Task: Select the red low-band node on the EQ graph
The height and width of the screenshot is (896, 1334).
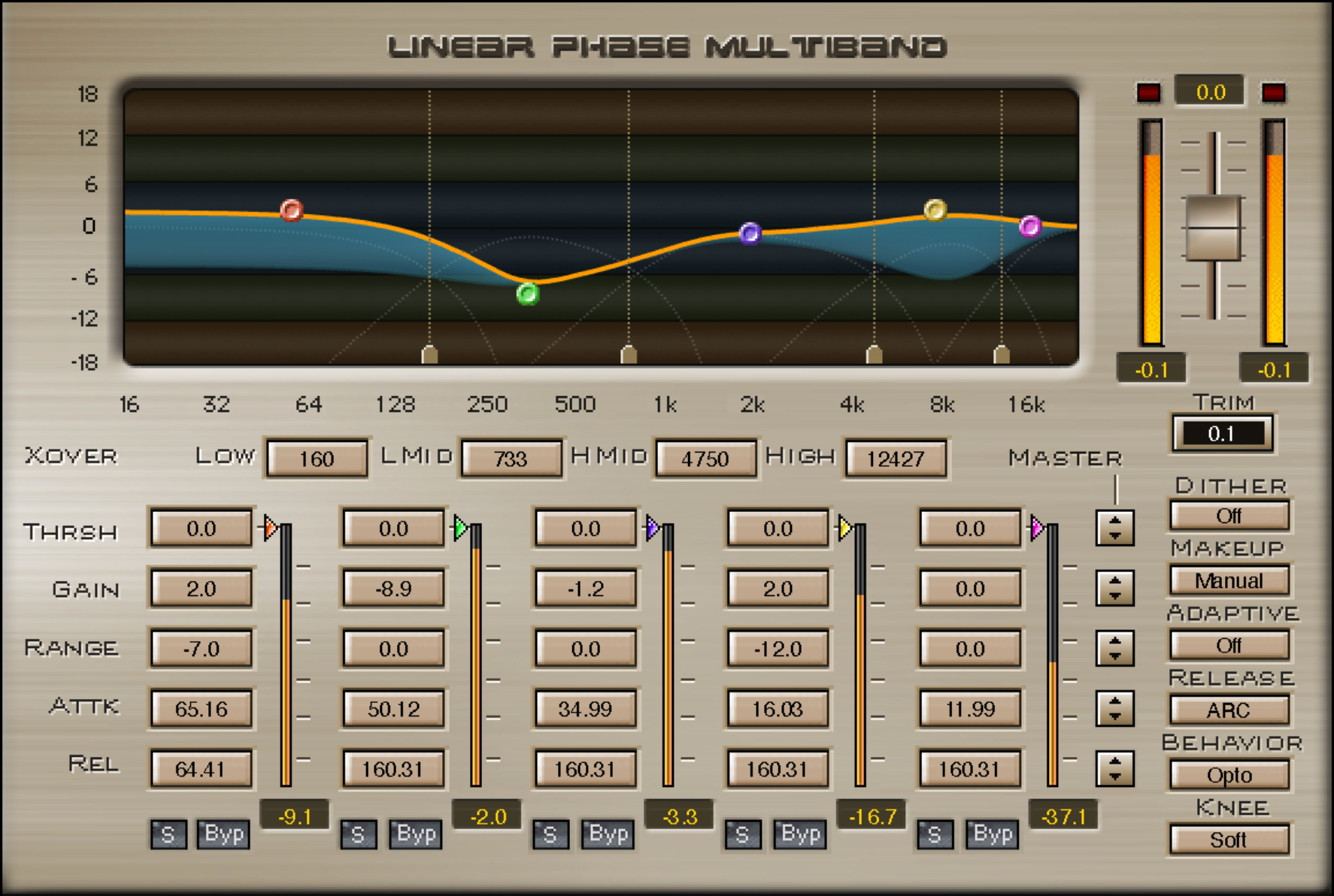Action: point(293,211)
